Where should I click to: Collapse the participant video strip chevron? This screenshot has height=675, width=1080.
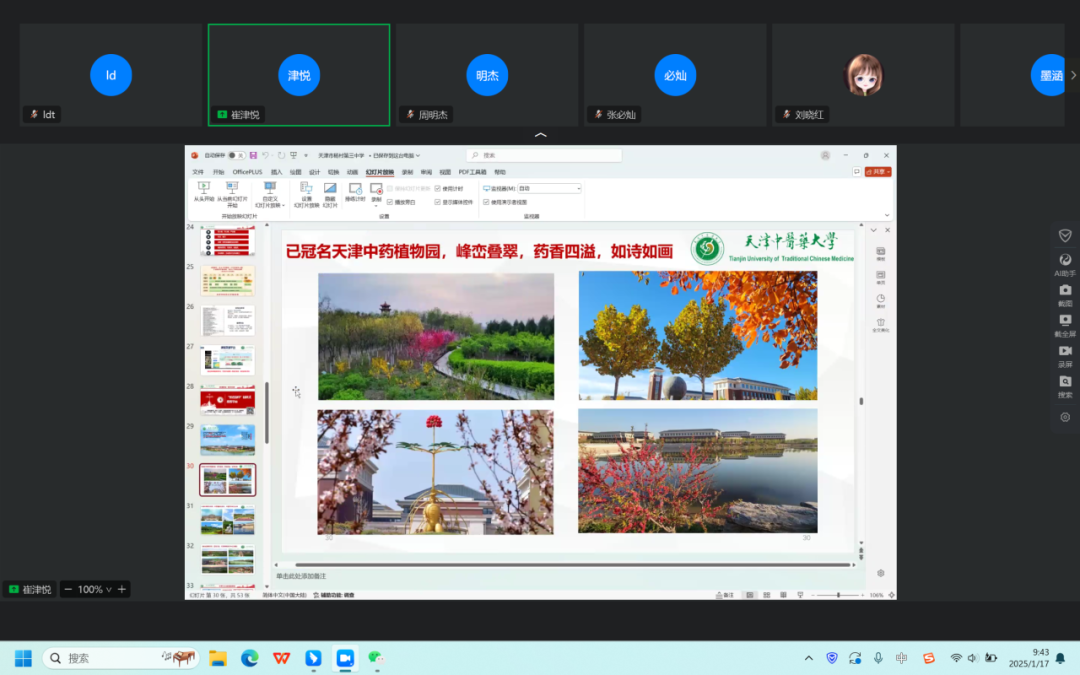coord(540,135)
